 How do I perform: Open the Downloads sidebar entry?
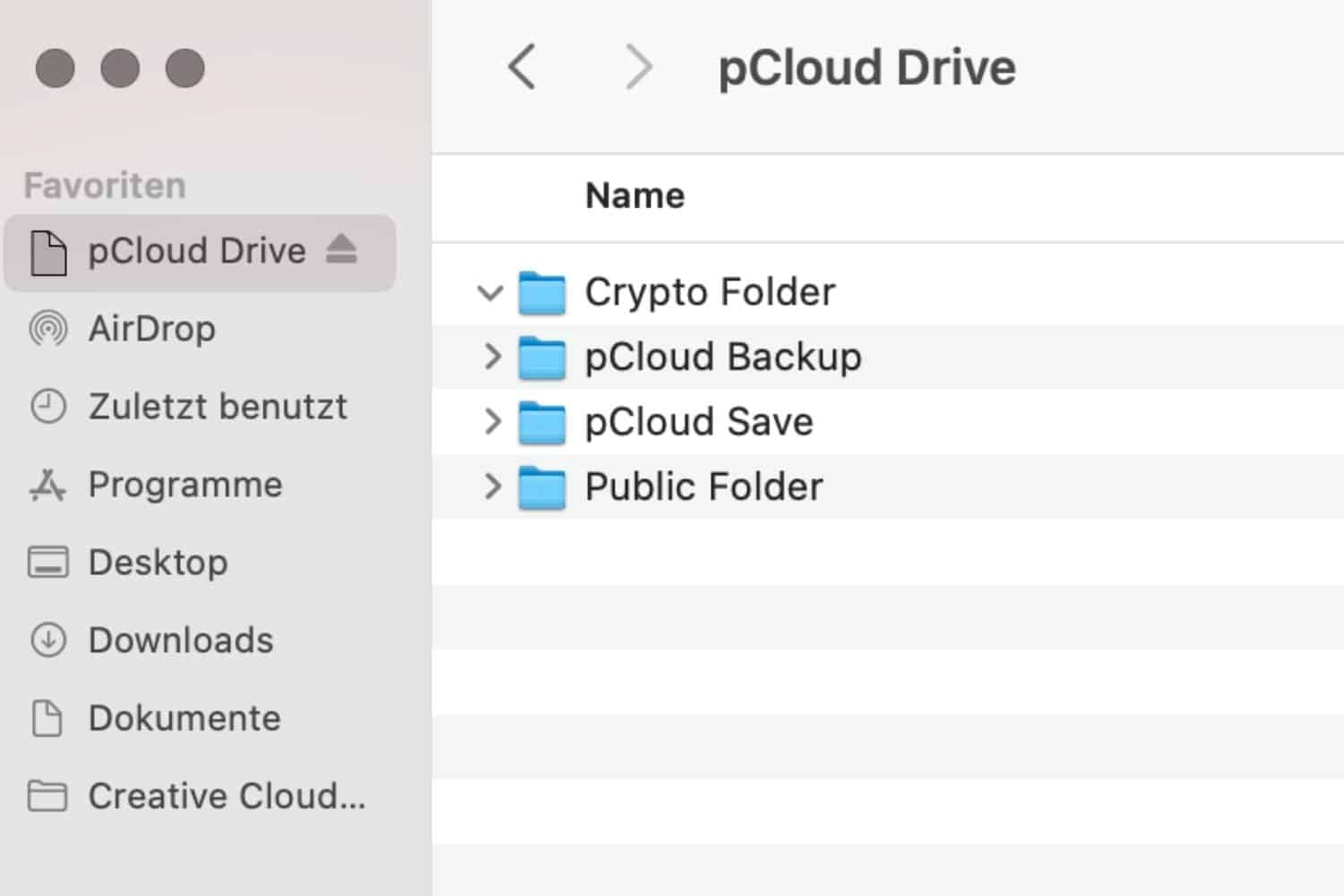coord(180,641)
